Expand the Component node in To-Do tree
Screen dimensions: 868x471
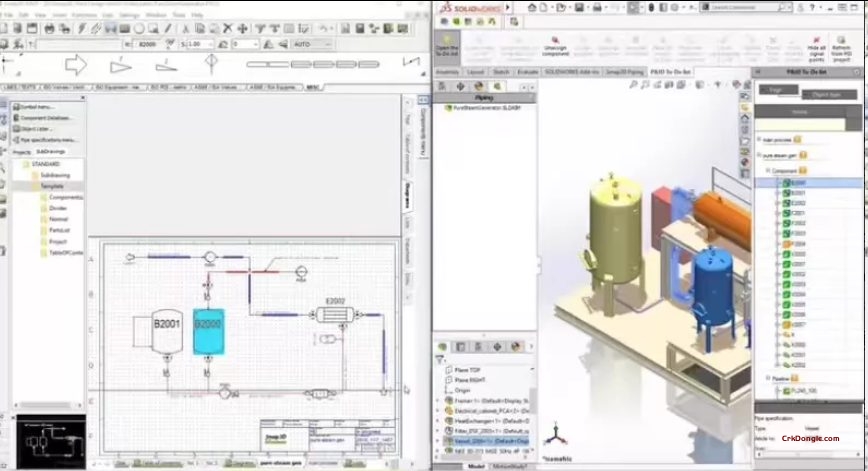pos(764,171)
